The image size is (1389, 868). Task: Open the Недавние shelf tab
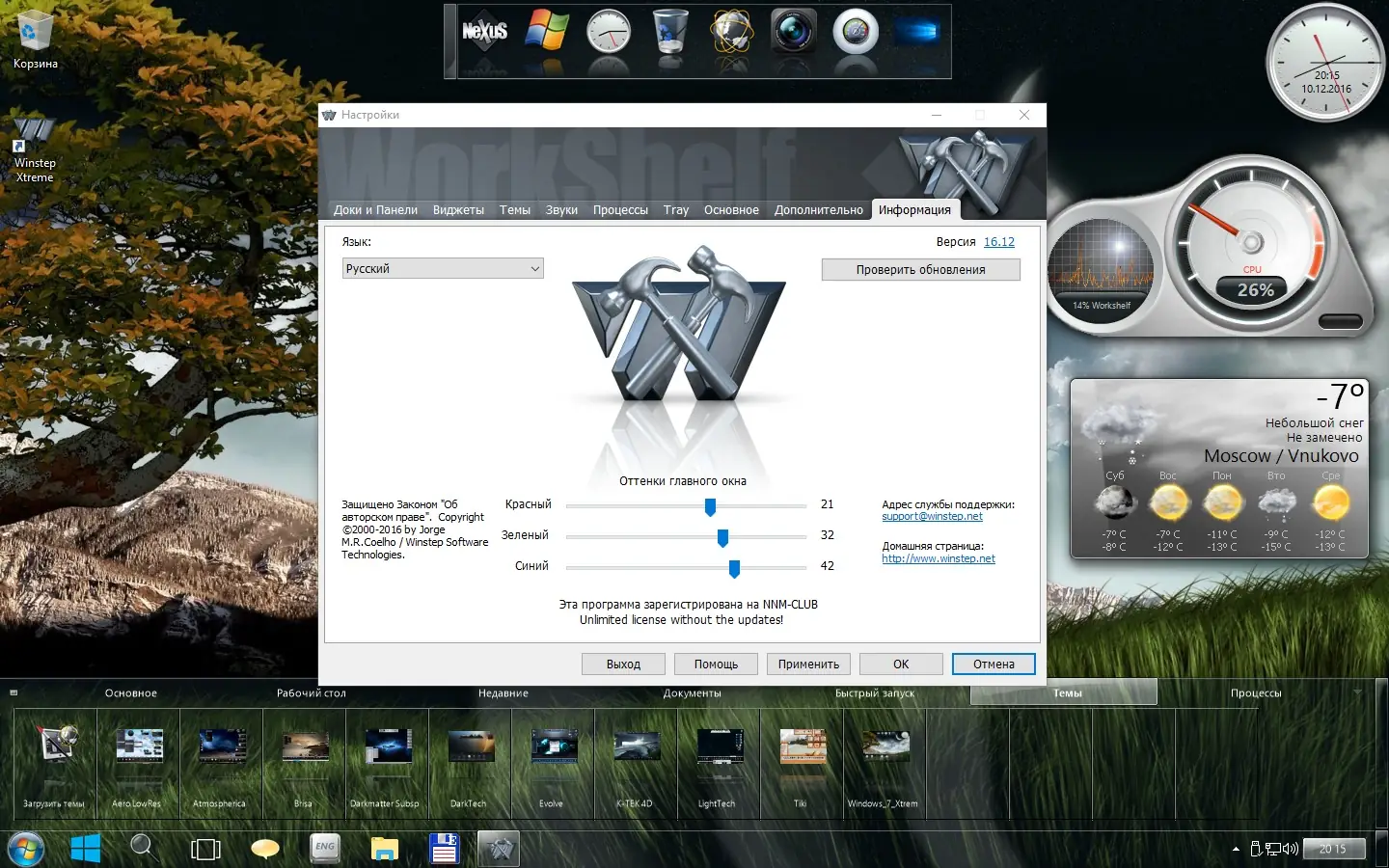tap(504, 693)
